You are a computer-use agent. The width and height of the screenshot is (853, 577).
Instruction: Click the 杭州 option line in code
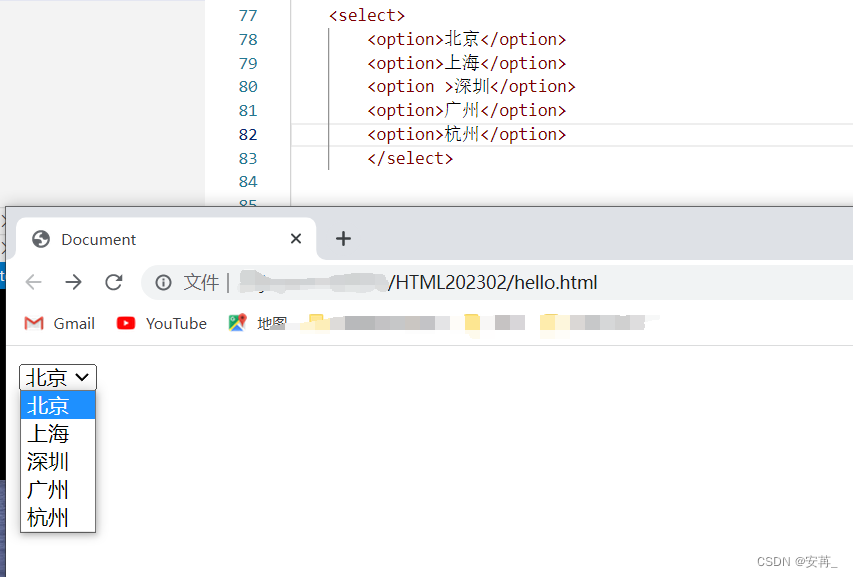(x=467, y=134)
